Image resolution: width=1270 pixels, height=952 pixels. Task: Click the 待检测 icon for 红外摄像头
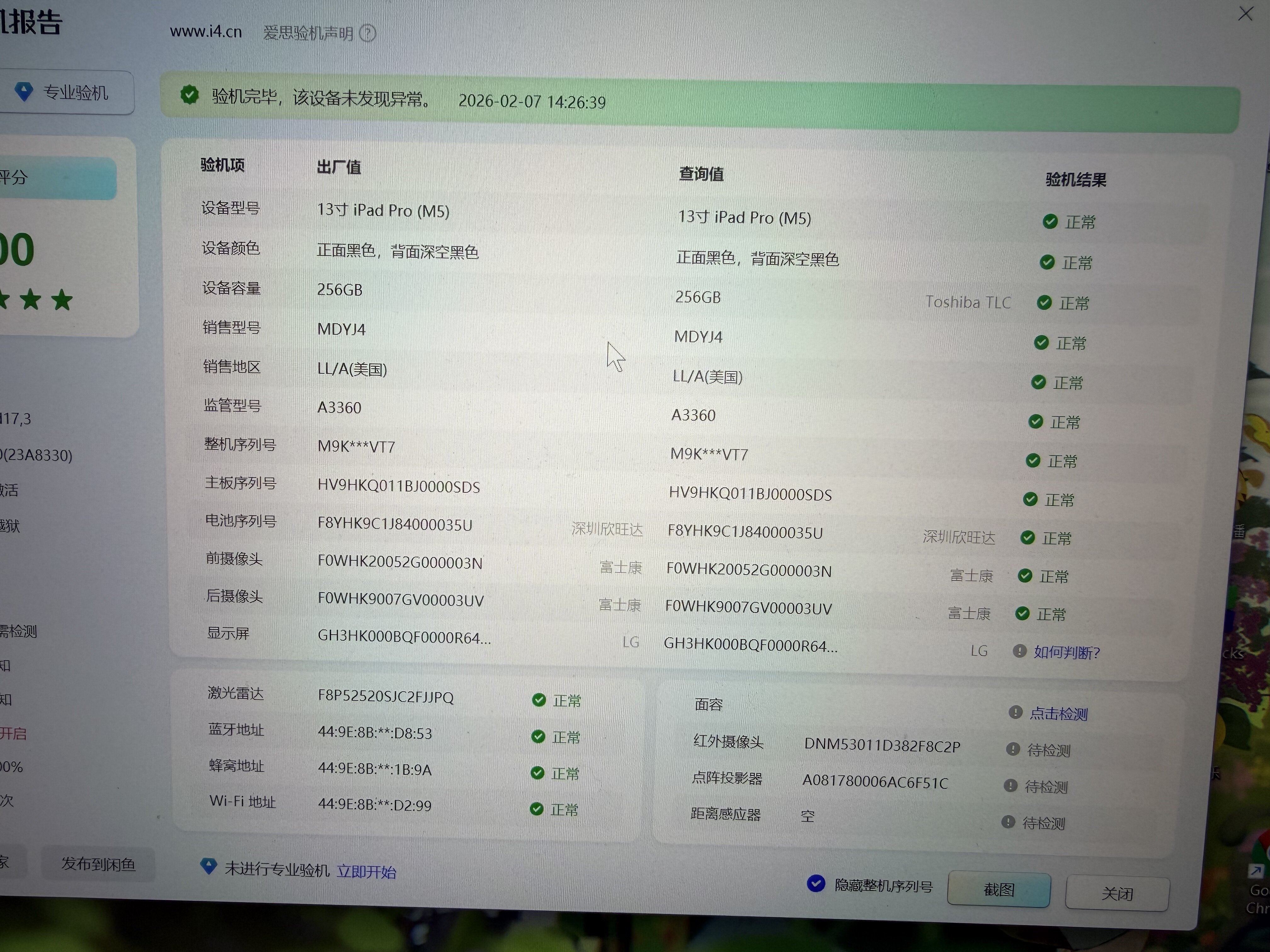1013,749
